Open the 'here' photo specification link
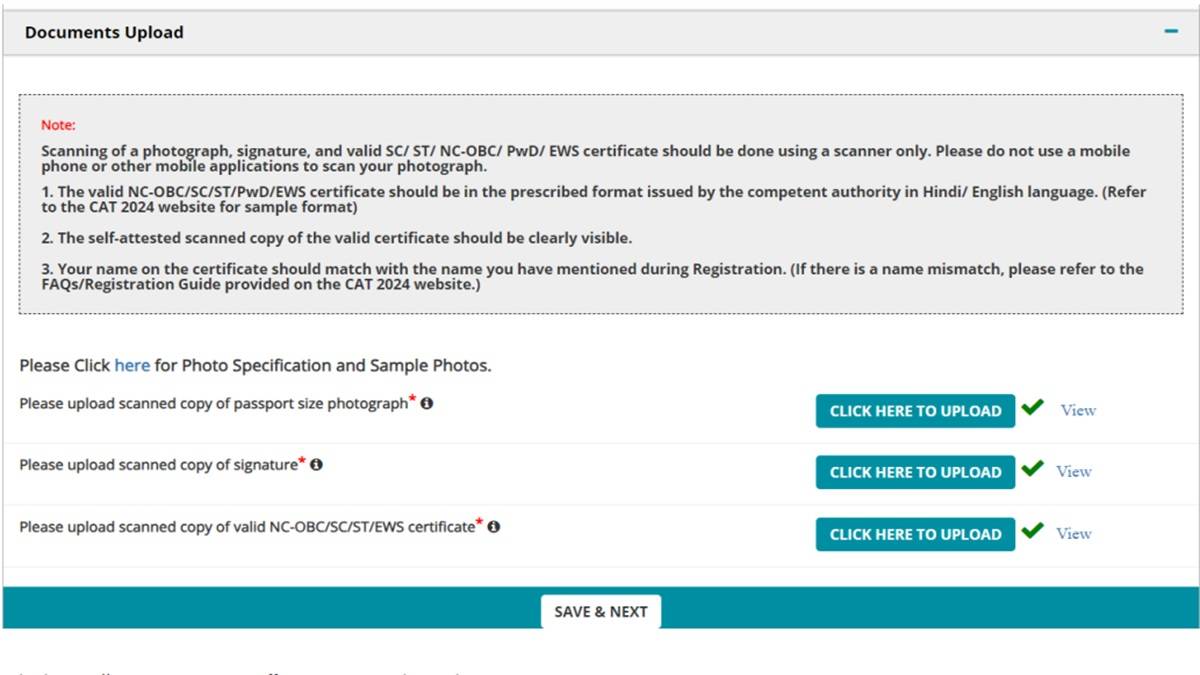 (132, 366)
